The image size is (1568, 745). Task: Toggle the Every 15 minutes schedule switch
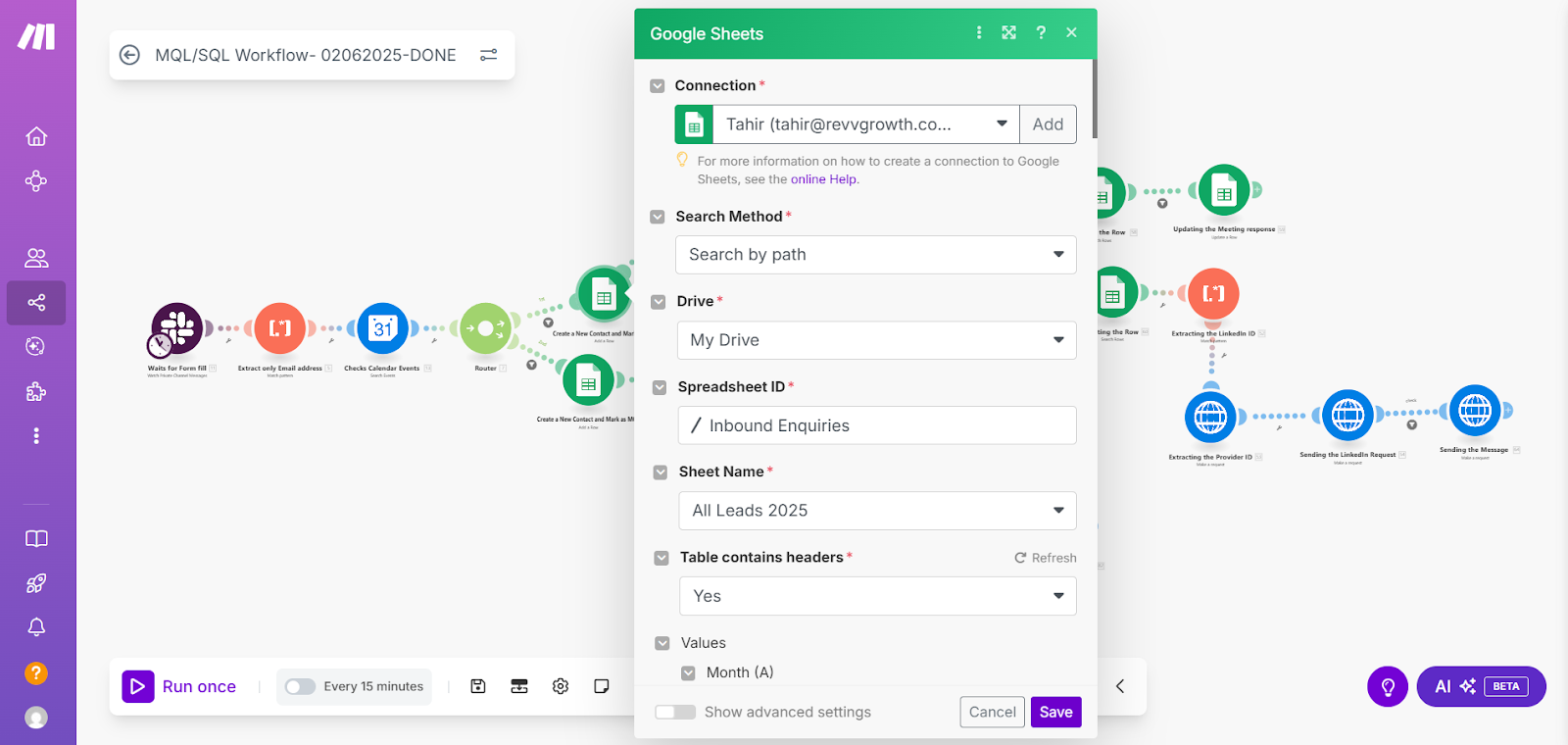(300, 686)
